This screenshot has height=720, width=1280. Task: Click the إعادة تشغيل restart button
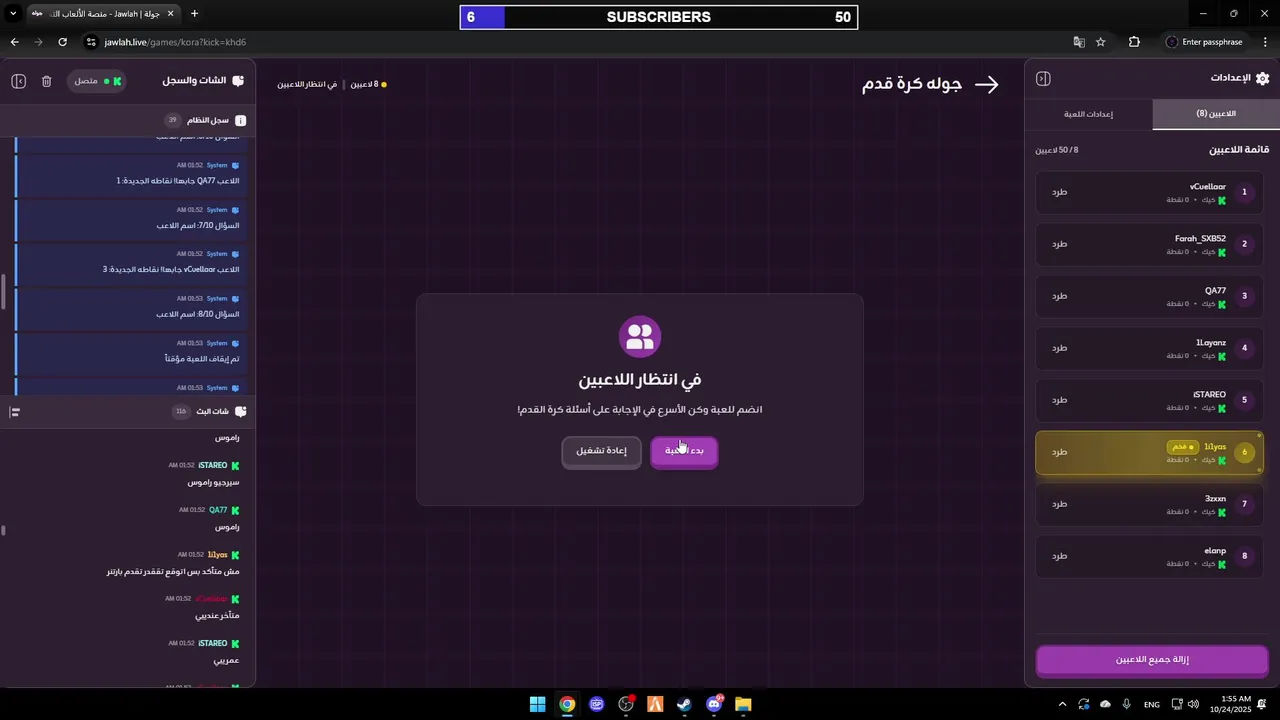(x=601, y=451)
